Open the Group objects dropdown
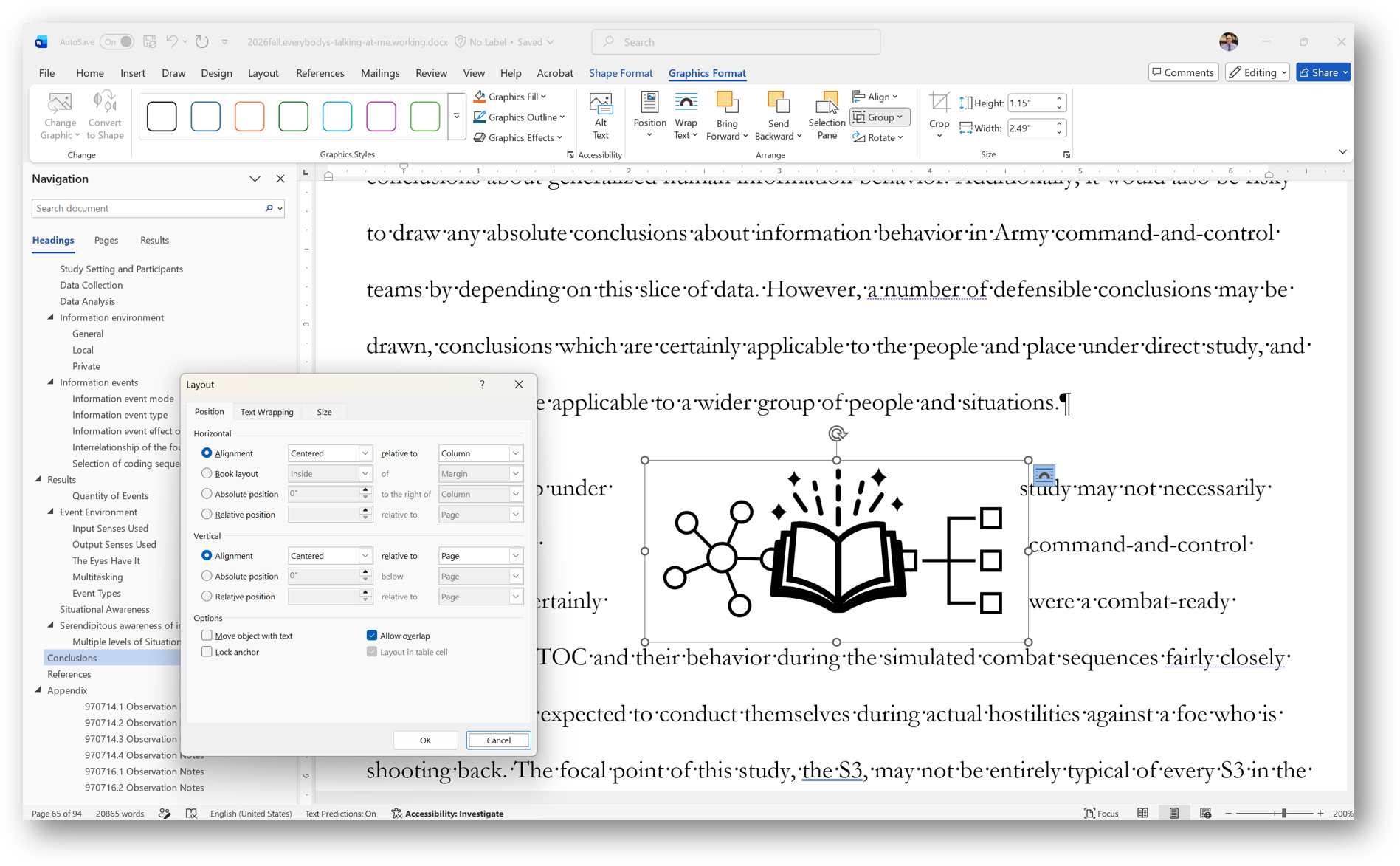The image size is (1400, 866). click(x=879, y=117)
